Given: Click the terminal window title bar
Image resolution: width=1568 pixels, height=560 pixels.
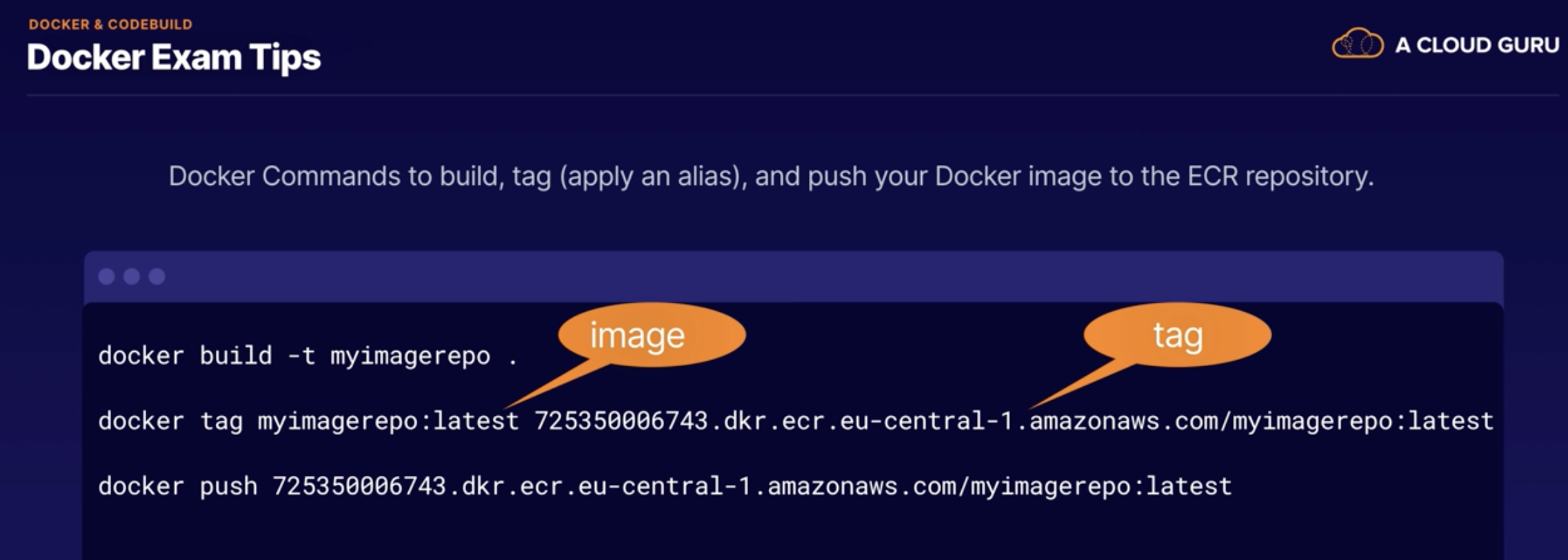Looking at the screenshot, I should pos(794,277).
